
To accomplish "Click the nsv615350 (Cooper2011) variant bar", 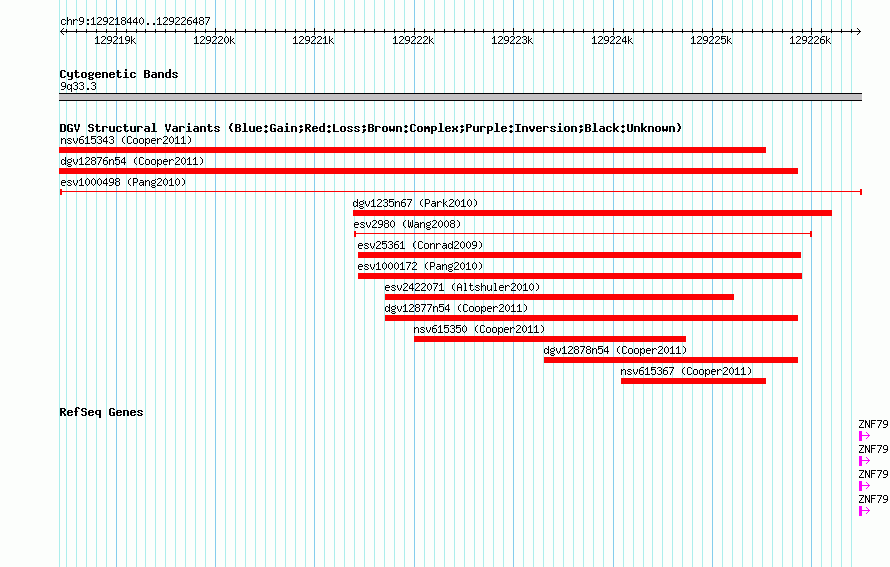I will tap(550, 339).
